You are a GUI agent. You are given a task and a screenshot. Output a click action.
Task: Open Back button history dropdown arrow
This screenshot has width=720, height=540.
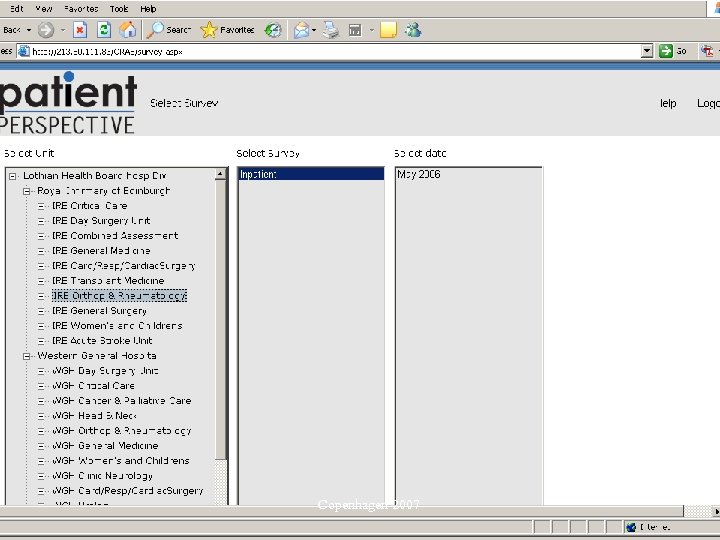click(29, 30)
